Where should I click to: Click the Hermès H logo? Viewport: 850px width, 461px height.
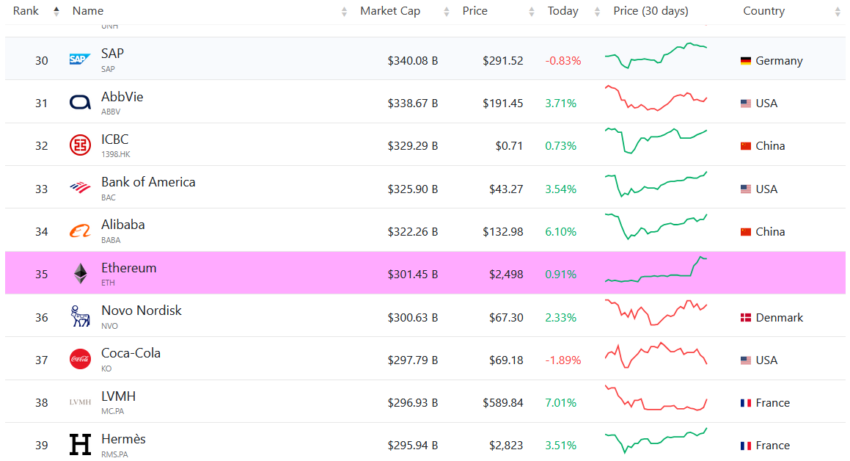(80, 445)
